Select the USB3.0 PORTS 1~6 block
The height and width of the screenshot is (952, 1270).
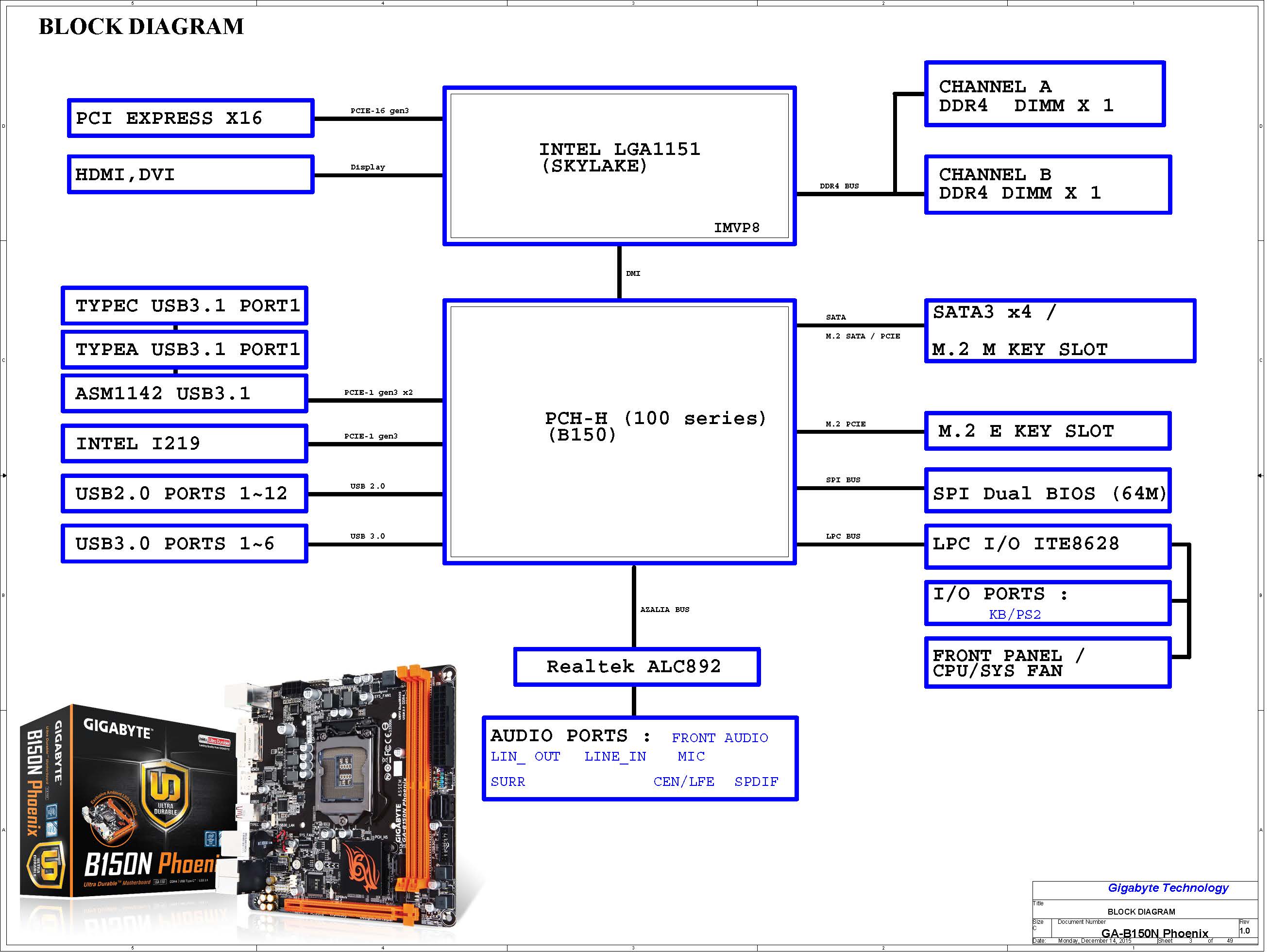(x=184, y=543)
